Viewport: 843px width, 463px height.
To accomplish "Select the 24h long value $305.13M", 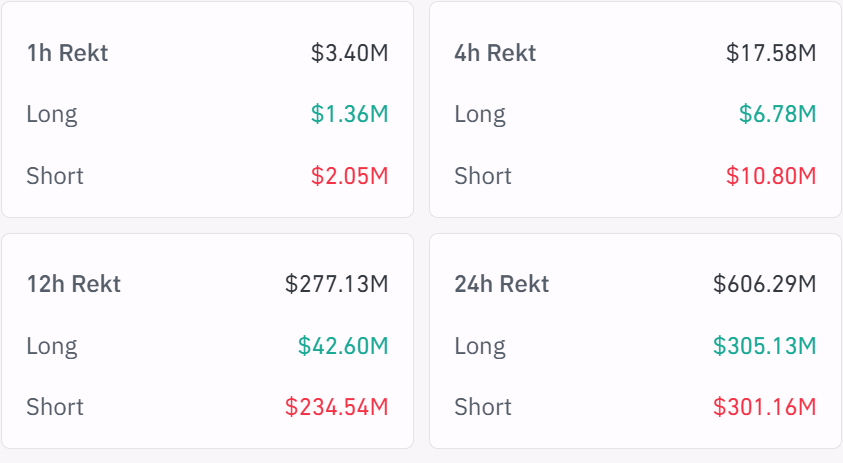I will [x=764, y=346].
